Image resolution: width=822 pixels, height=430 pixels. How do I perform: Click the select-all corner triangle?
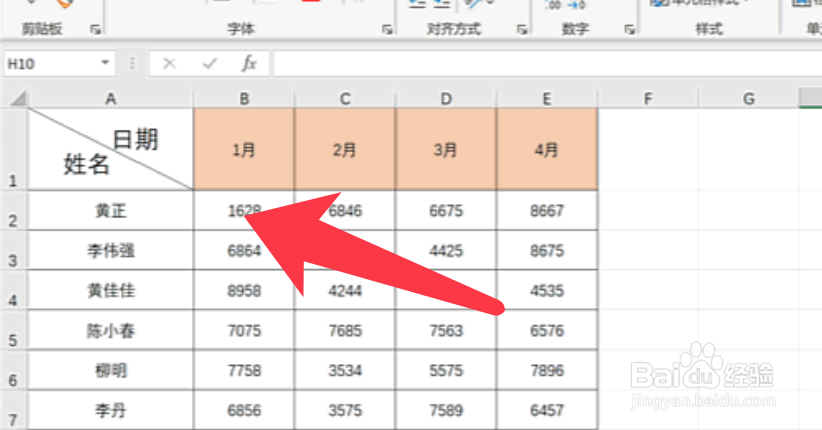click(18, 98)
